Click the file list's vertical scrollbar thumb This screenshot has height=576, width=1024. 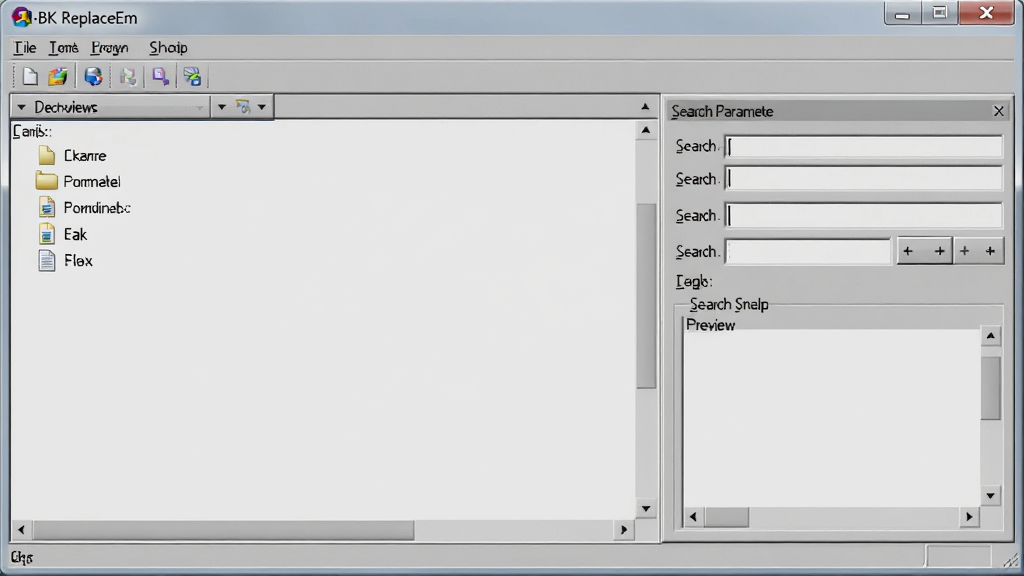point(646,296)
